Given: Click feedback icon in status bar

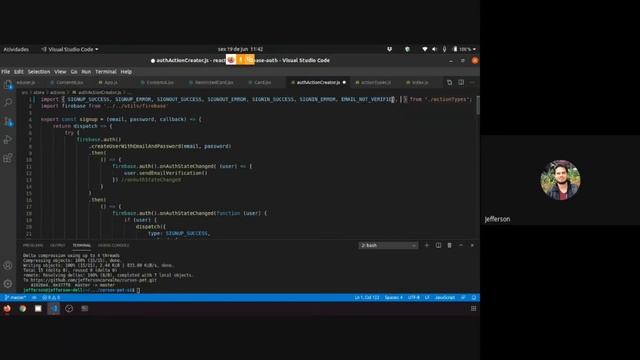Looking at the screenshot, I should pyautogui.click(x=463, y=298).
